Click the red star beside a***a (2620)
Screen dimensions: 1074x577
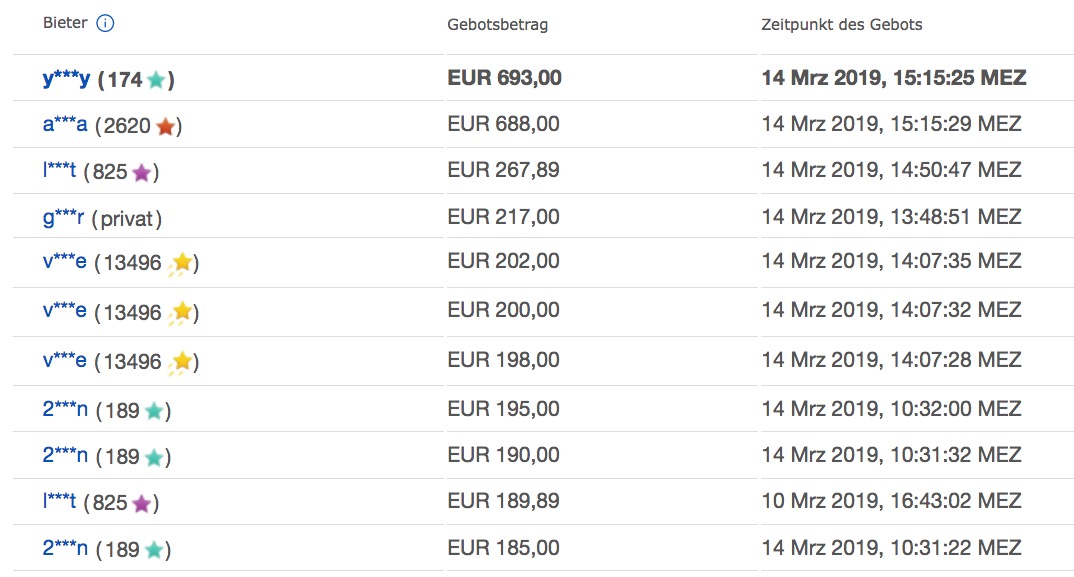coord(165,126)
